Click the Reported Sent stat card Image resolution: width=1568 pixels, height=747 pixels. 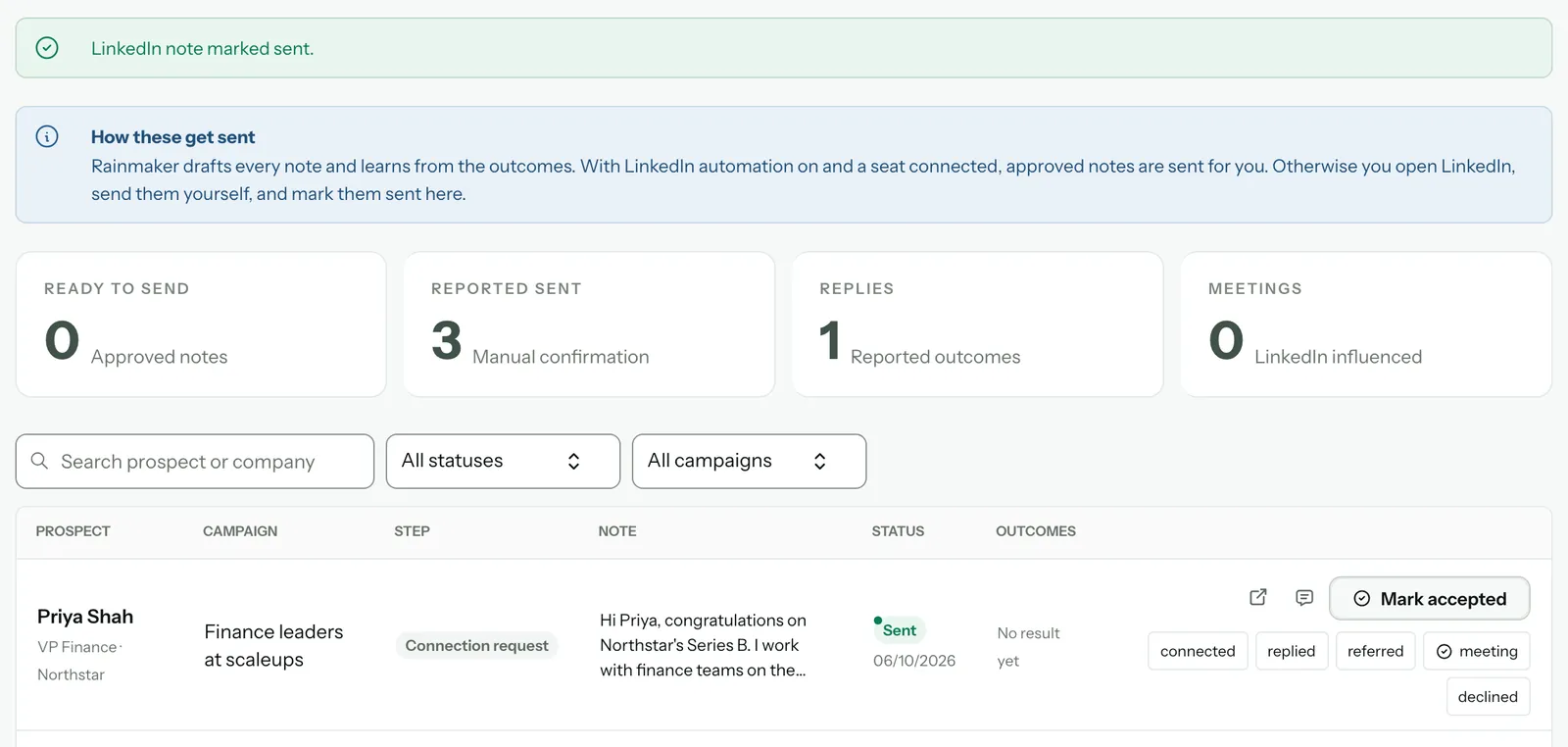pos(589,324)
